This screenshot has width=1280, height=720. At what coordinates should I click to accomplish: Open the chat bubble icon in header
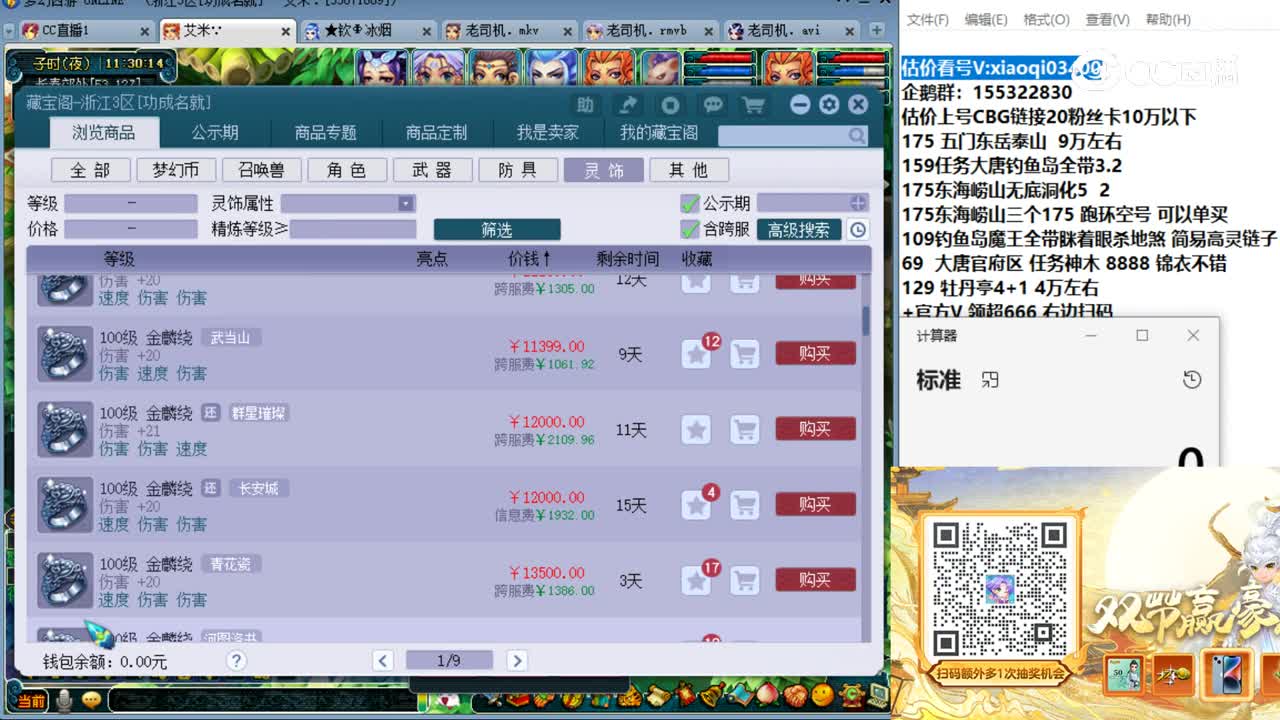click(x=713, y=105)
